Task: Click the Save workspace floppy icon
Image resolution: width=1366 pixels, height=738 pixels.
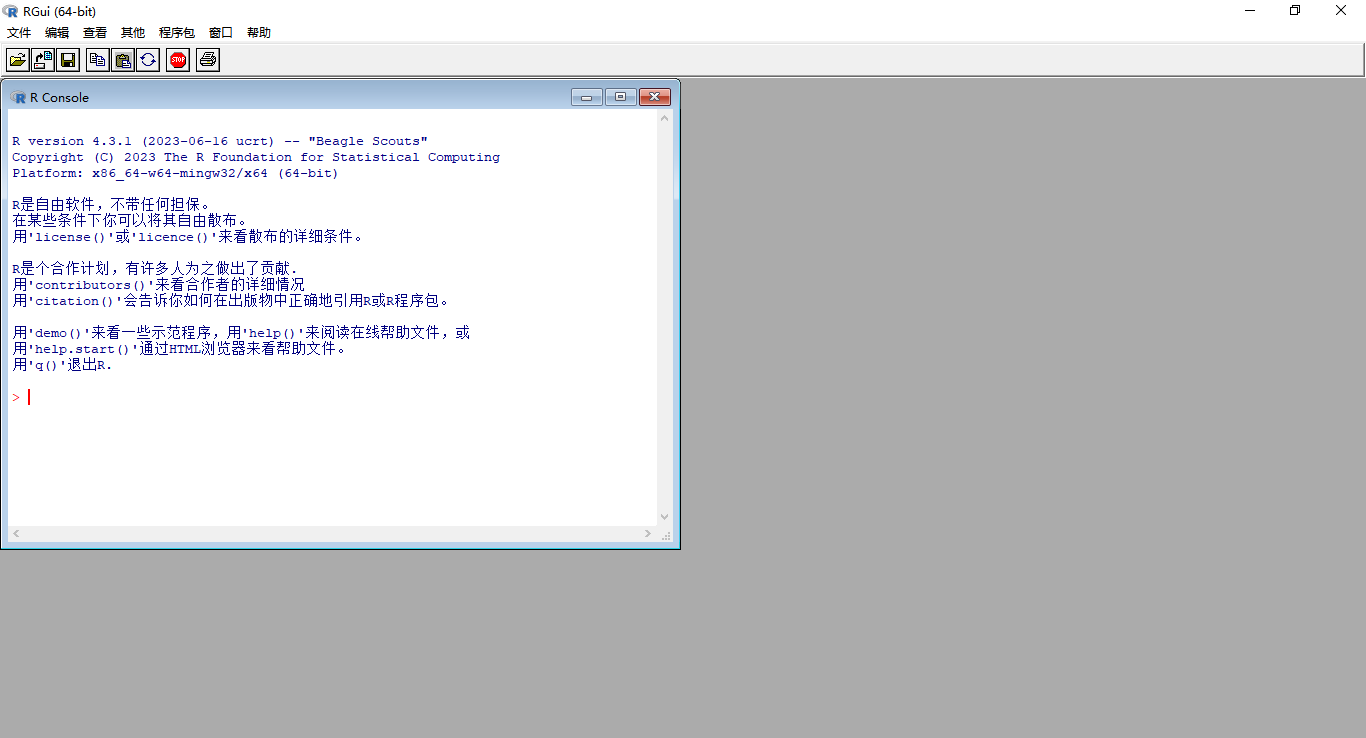Action: 68,60
